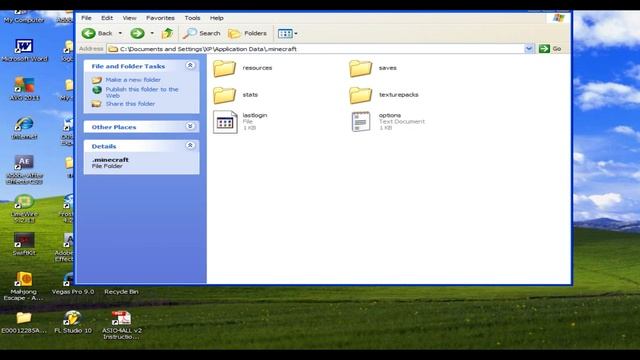
Task: Click Share this folder link
Action: [x=130, y=104]
